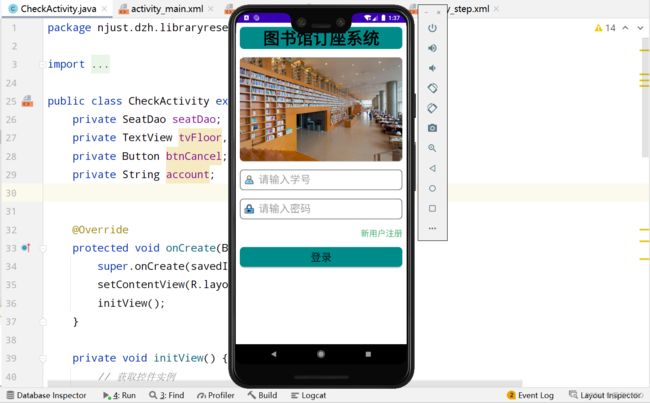Click the student ID input field
This screenshot has height=403, width=650.
point(321,180)
